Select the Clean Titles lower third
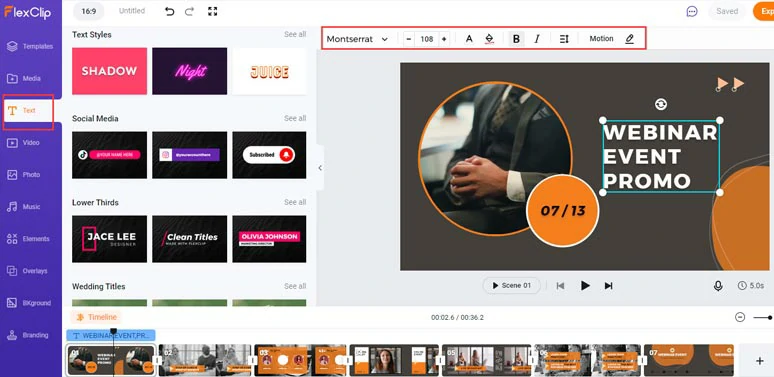This screenshot has width=774, height=377. click(190, 239)
